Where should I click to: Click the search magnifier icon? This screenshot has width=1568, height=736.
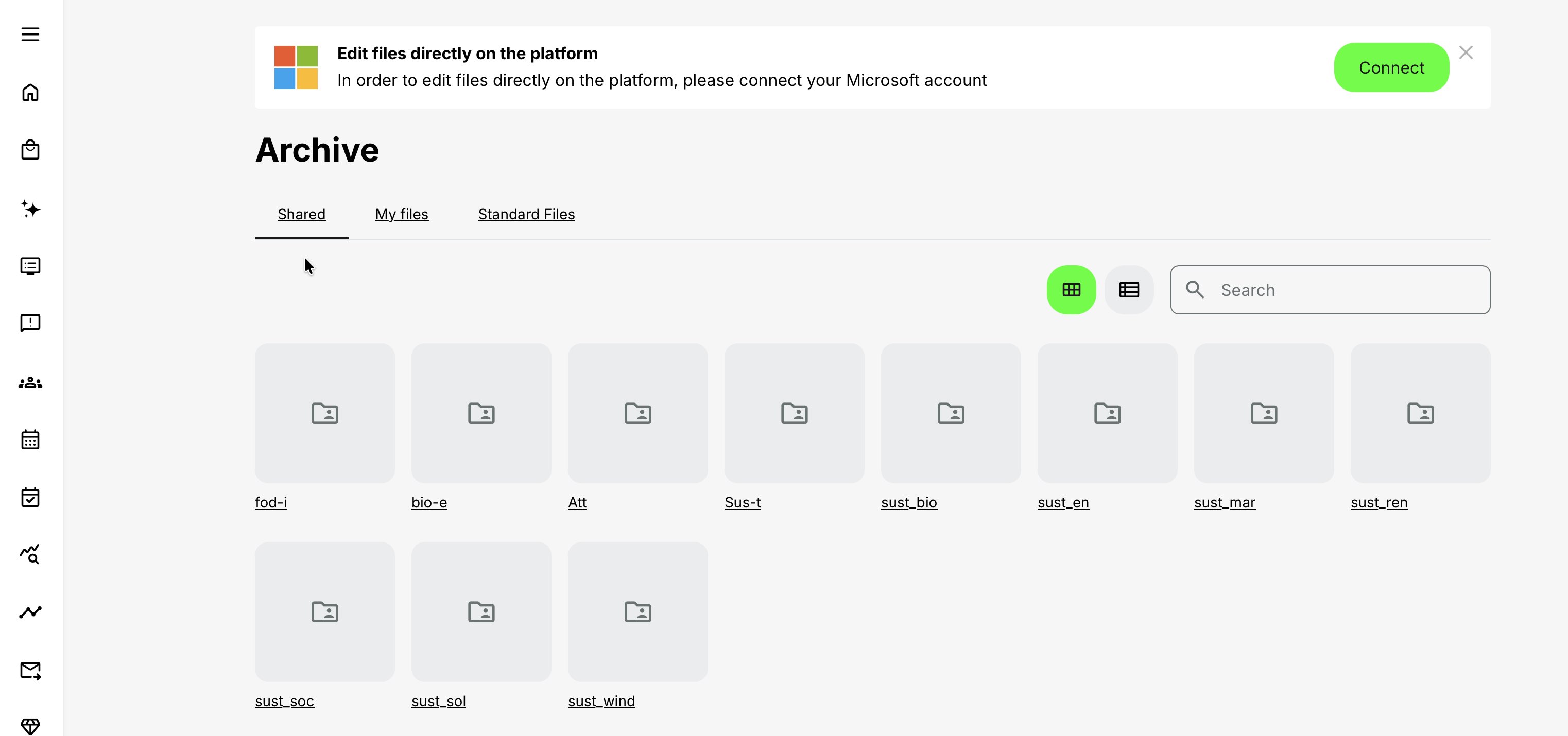coord(1195,290)
